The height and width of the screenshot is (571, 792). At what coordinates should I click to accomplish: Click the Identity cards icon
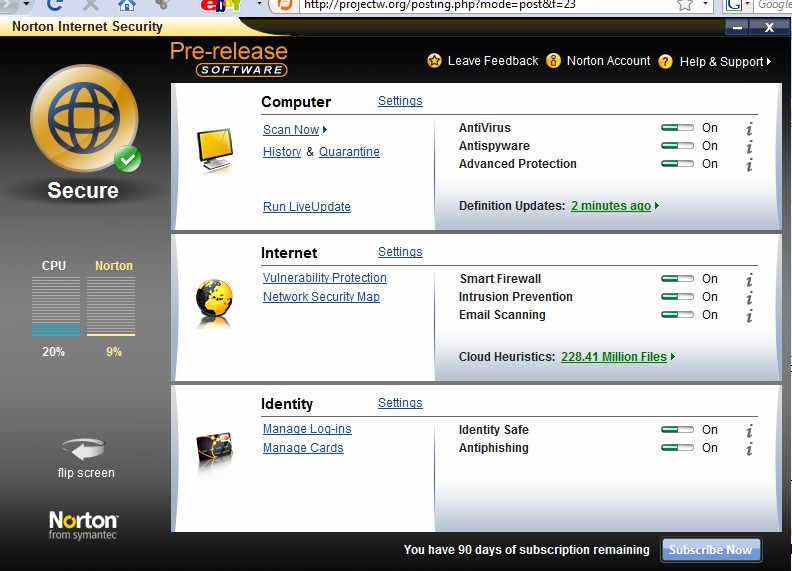(x=215, y=446)
